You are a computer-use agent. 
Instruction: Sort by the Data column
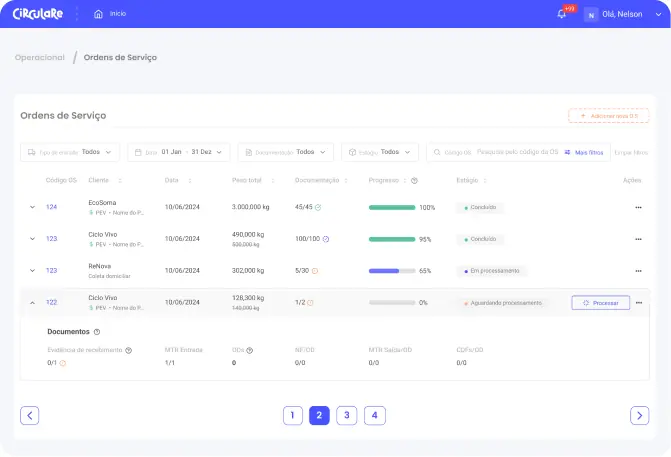click(190, 181)
